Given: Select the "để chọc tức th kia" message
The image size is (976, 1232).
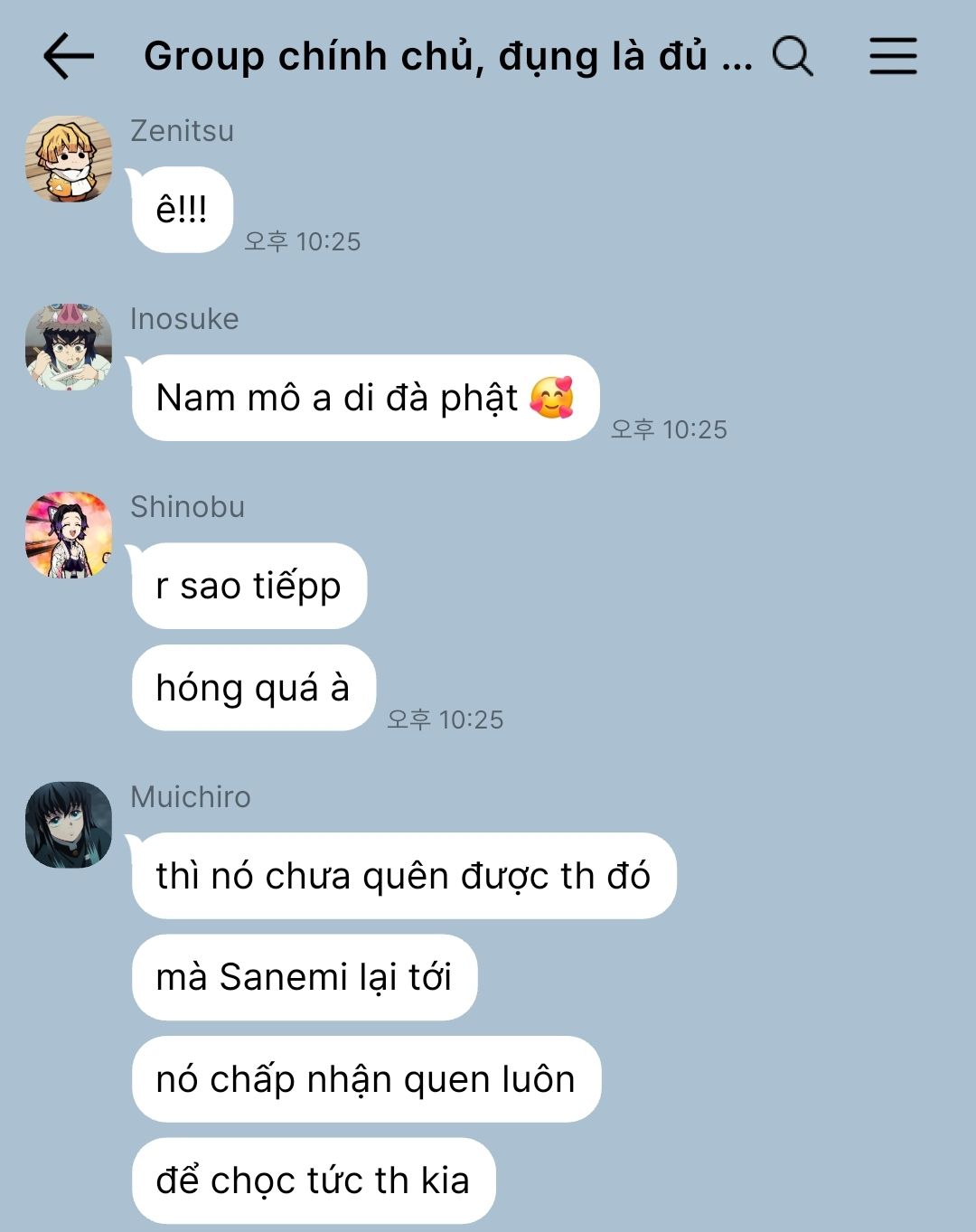Looking at the screenshot, I should pyautogui.click(x=314, y=1180).
